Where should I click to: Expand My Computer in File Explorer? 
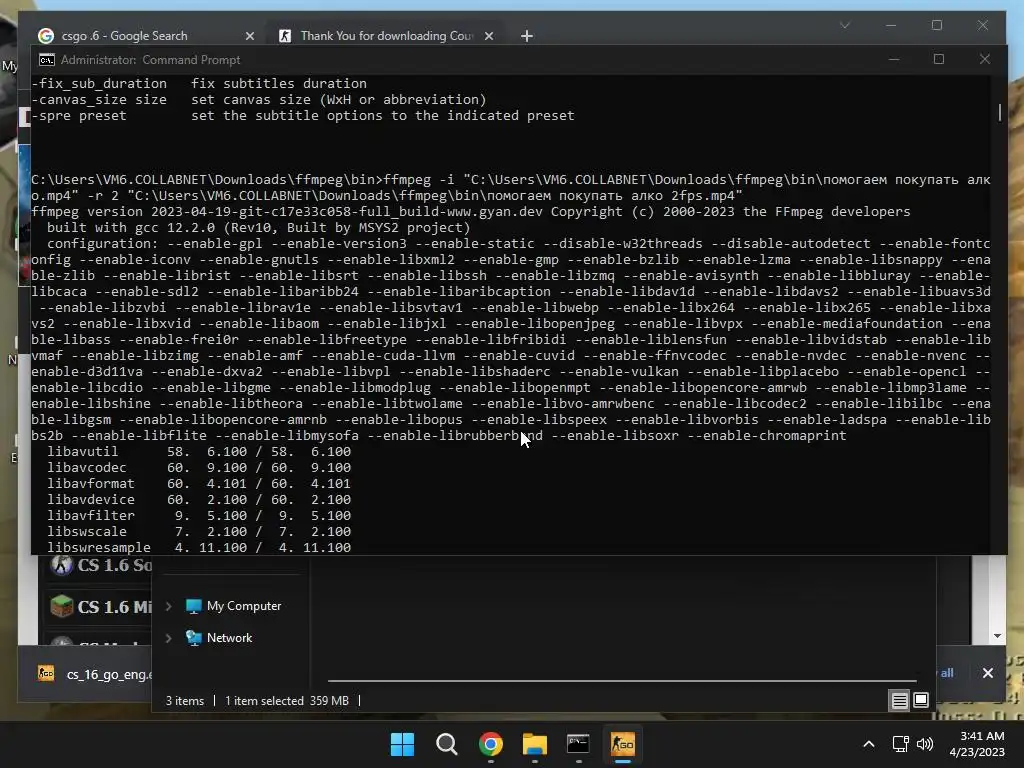(x=168, y=606)
